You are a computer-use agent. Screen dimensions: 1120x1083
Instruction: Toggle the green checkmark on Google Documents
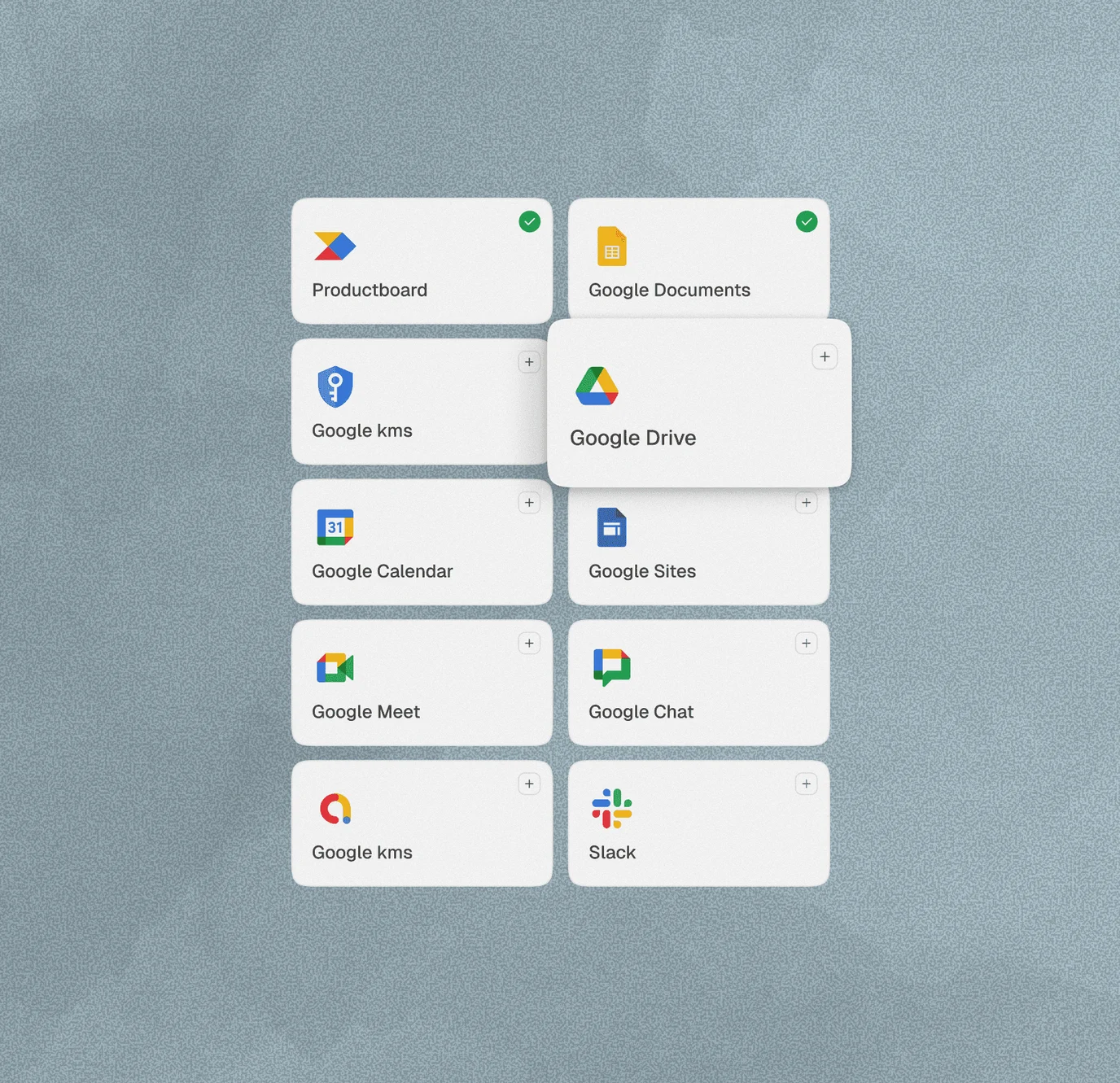pos(807,221)
